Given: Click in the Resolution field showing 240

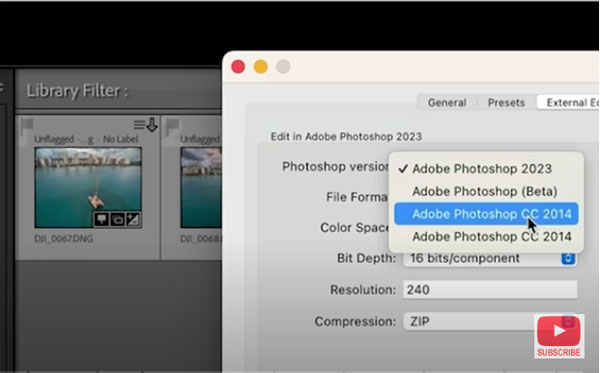Looking at the screenshot, I should 490,290.
